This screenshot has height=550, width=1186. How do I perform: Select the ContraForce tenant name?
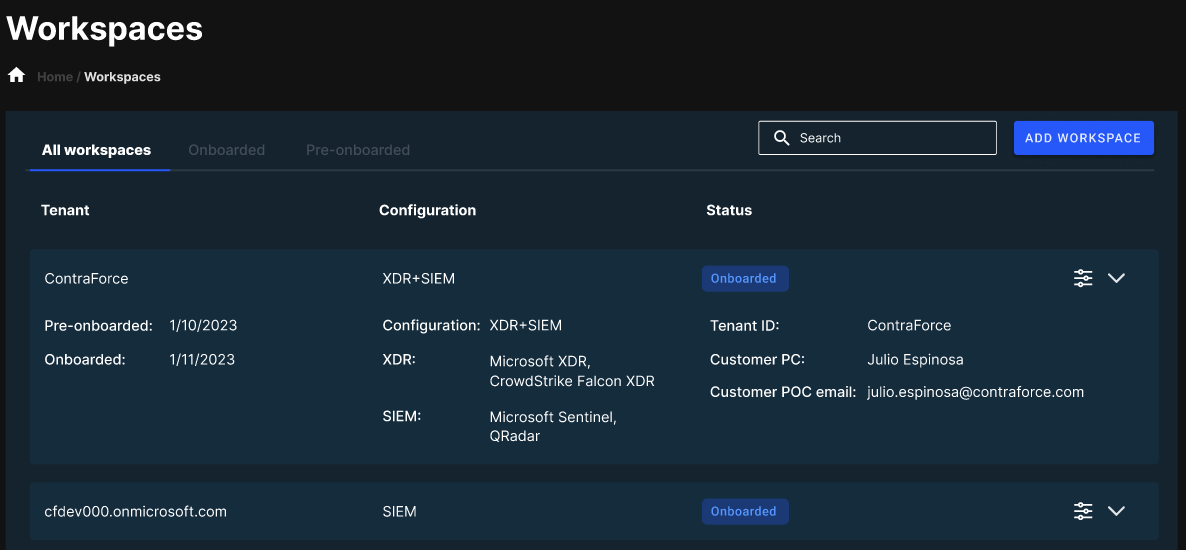point(86,279)
